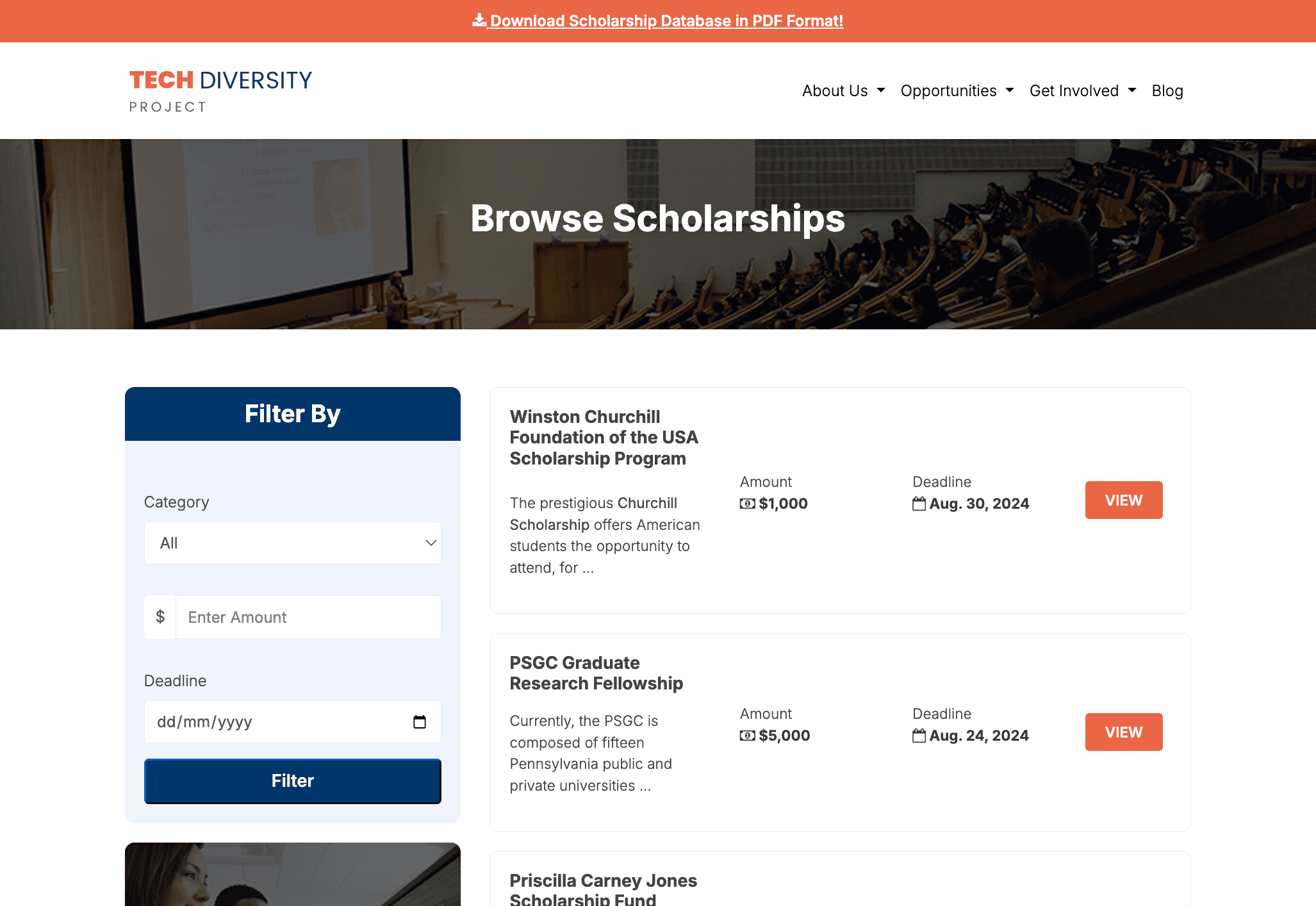This screenshot has height=906, width=1316.
Task: Click the money icon next to $1,000 amount
Action: coord(747,504)
